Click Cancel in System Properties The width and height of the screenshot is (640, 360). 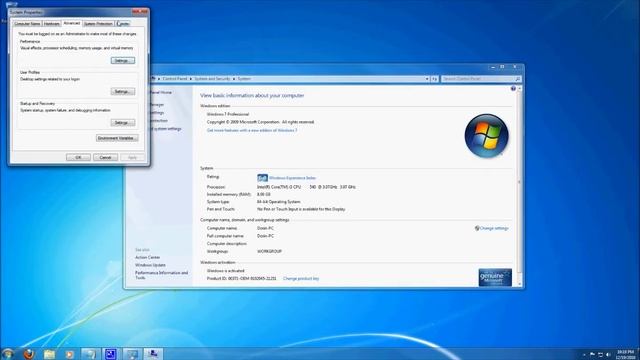click(x=105, y=157)
